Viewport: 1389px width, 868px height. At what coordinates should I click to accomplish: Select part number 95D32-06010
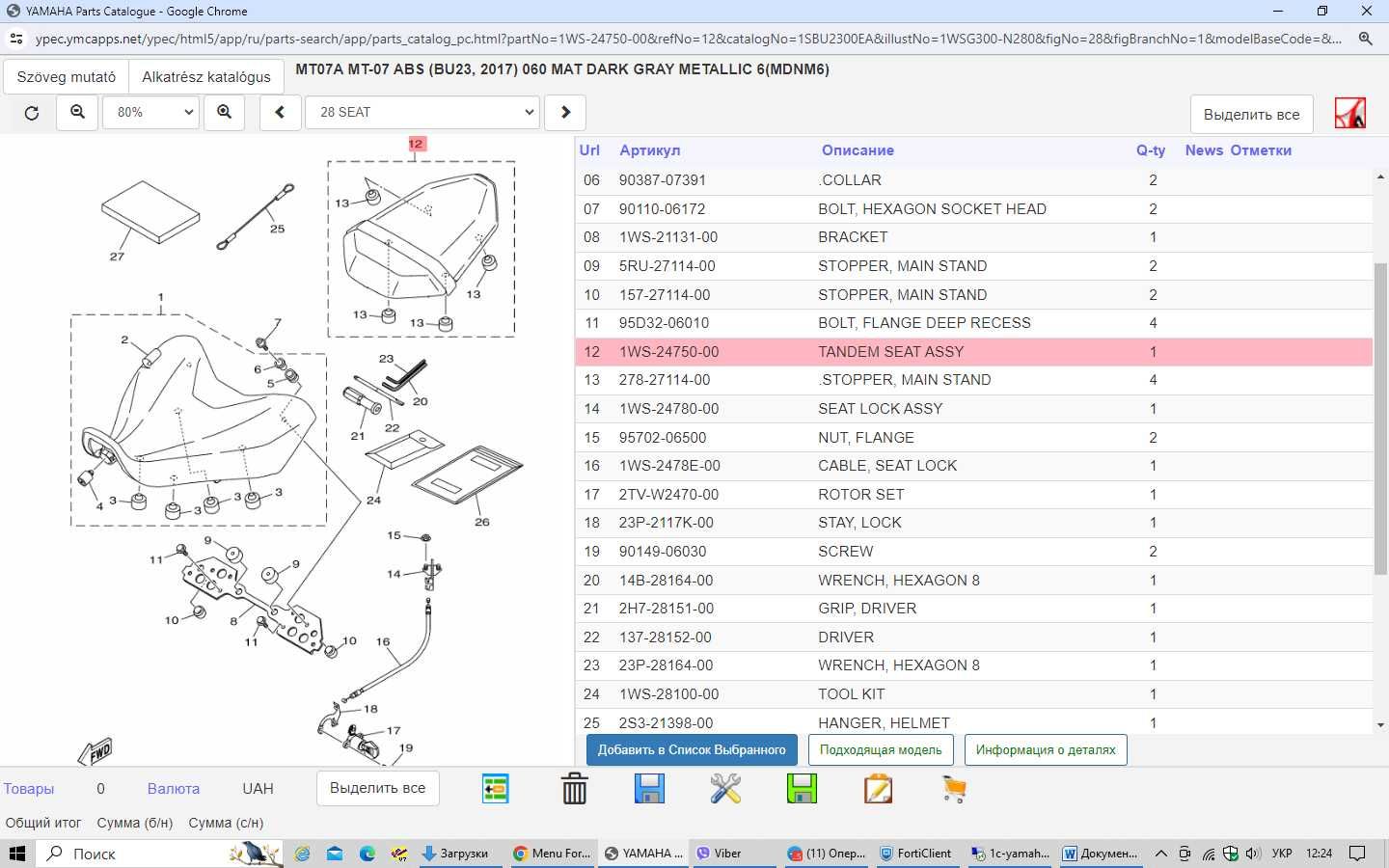click(x=664, y=323)
